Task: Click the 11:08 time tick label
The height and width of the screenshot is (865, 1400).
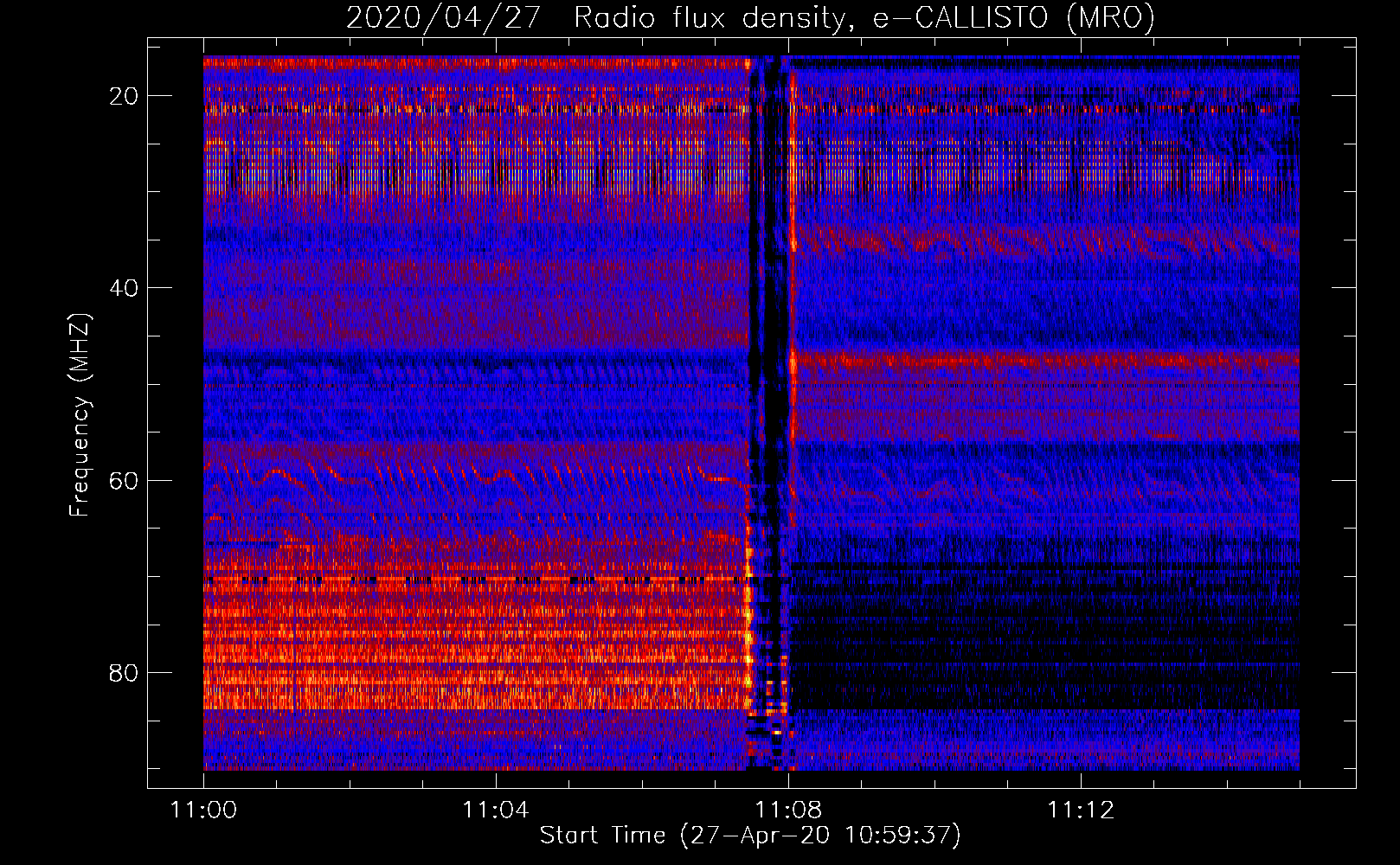Action: tap(788, 811)
